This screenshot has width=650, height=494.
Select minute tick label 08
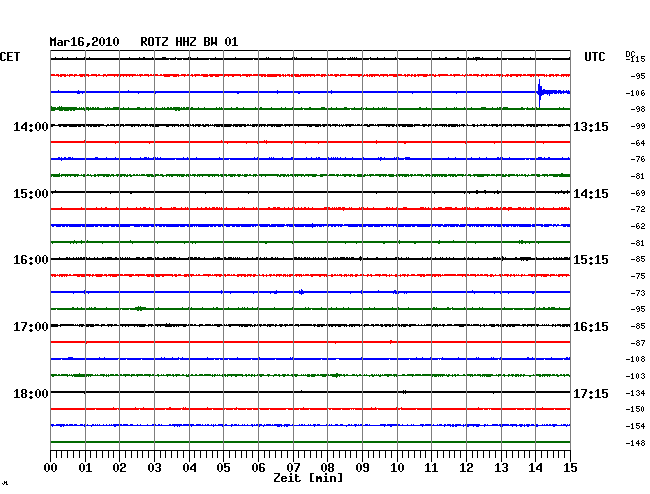327,468
